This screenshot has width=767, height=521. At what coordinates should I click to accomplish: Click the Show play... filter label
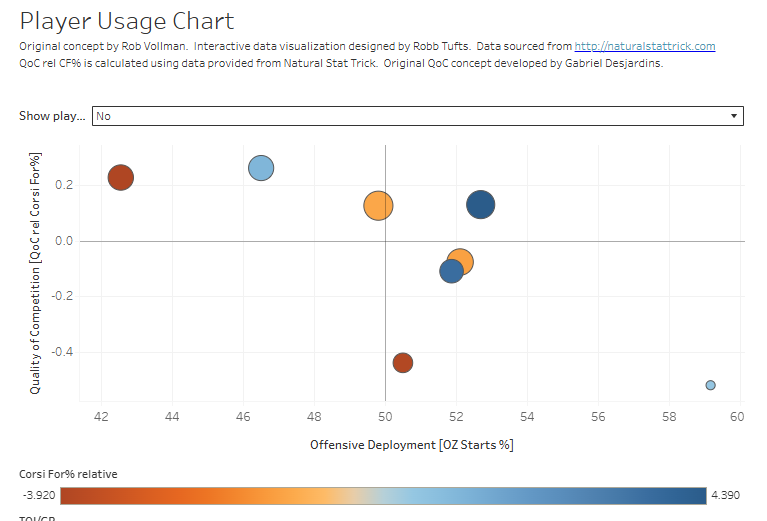click(52, 116)
